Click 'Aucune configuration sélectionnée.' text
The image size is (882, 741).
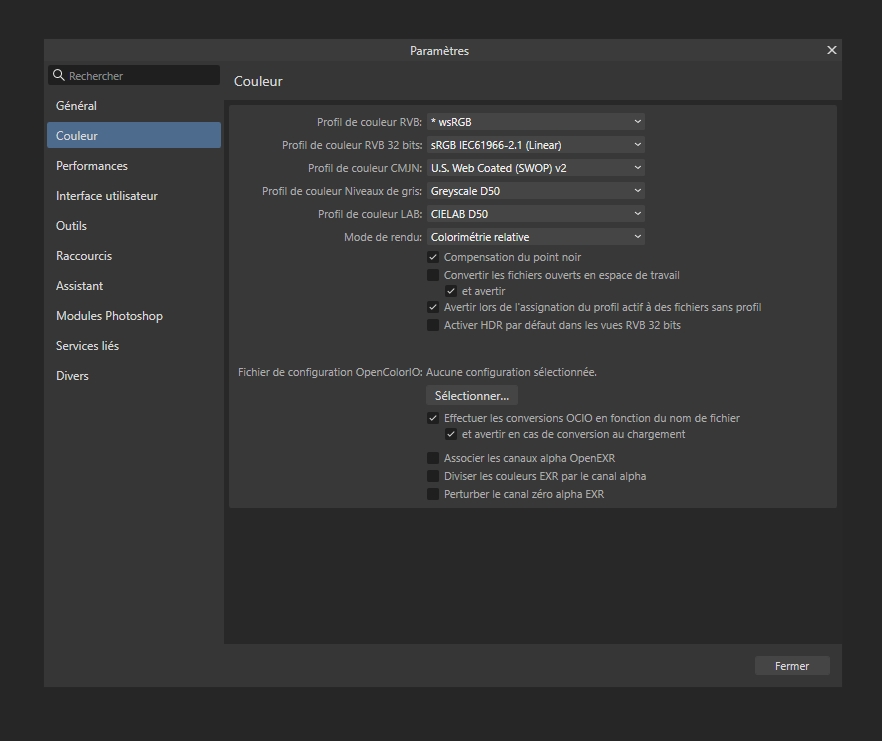[511, 372]
